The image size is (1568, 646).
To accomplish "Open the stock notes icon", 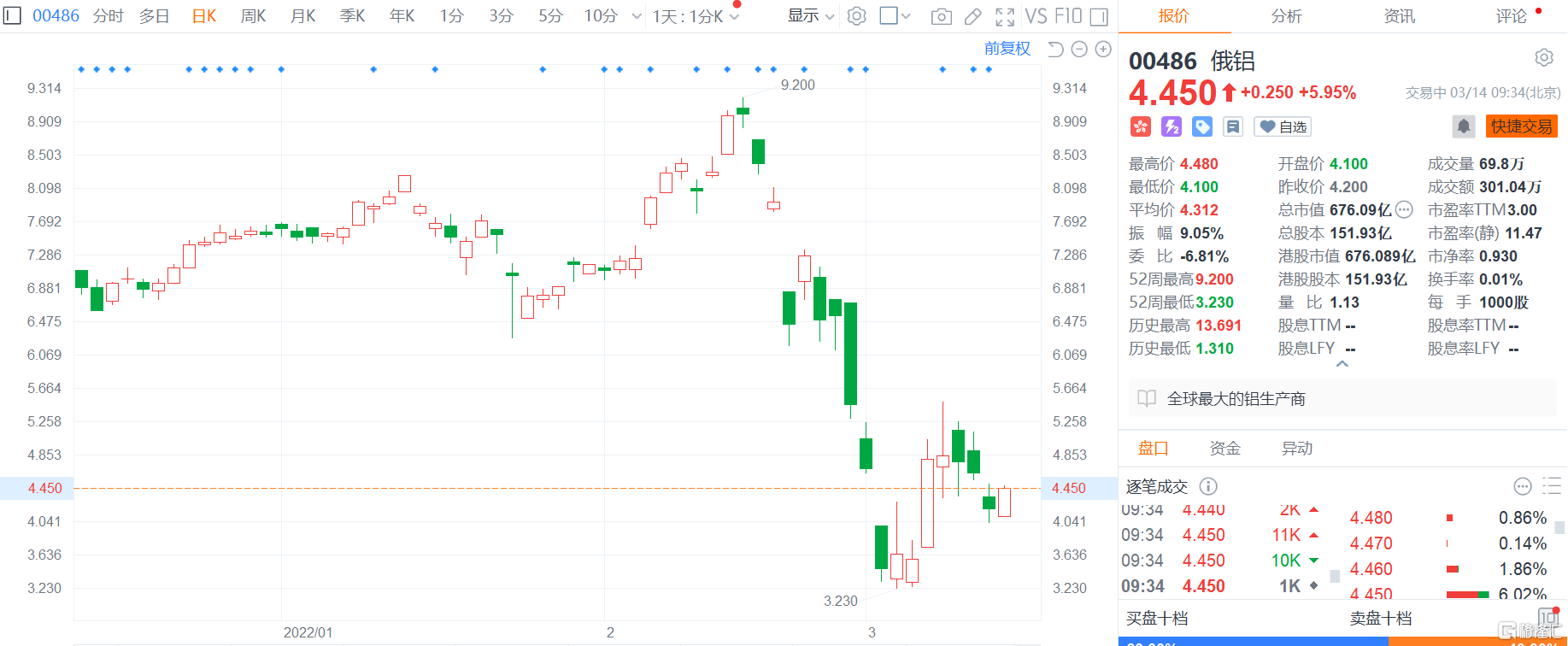I will pyautogui.click(x=1233, y=126).
